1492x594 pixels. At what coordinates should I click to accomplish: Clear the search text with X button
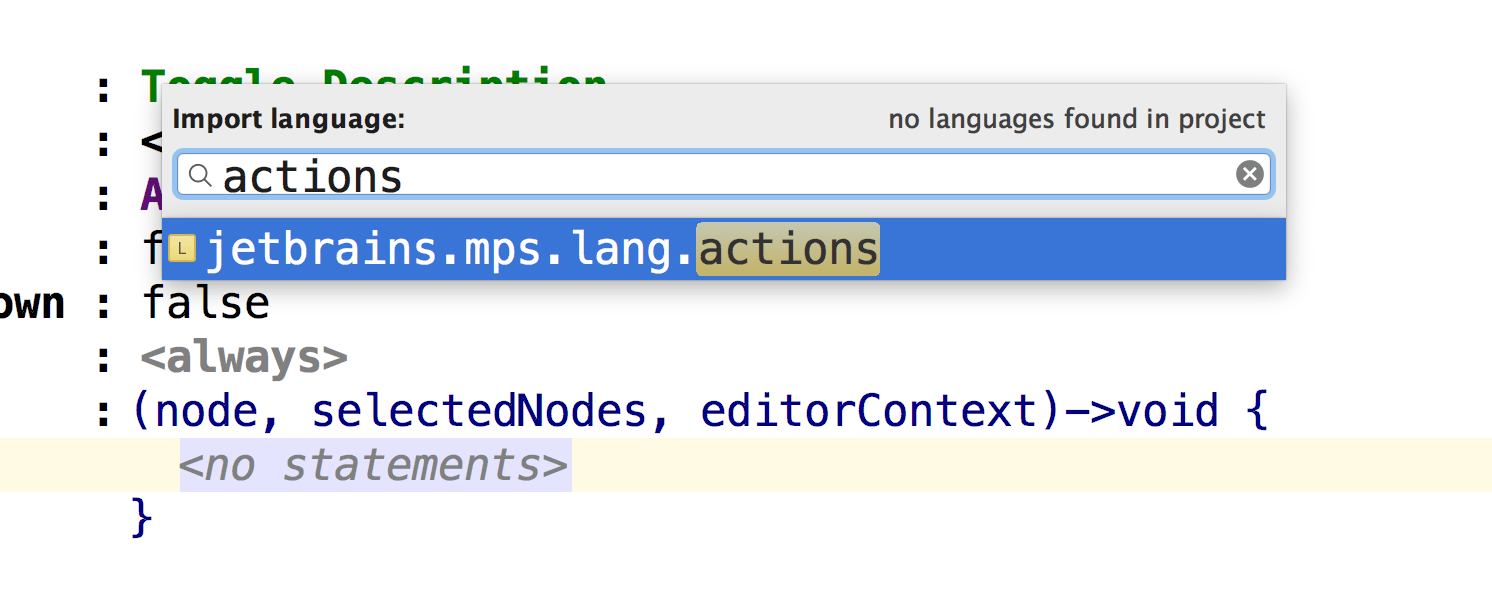coord(1249,175)
